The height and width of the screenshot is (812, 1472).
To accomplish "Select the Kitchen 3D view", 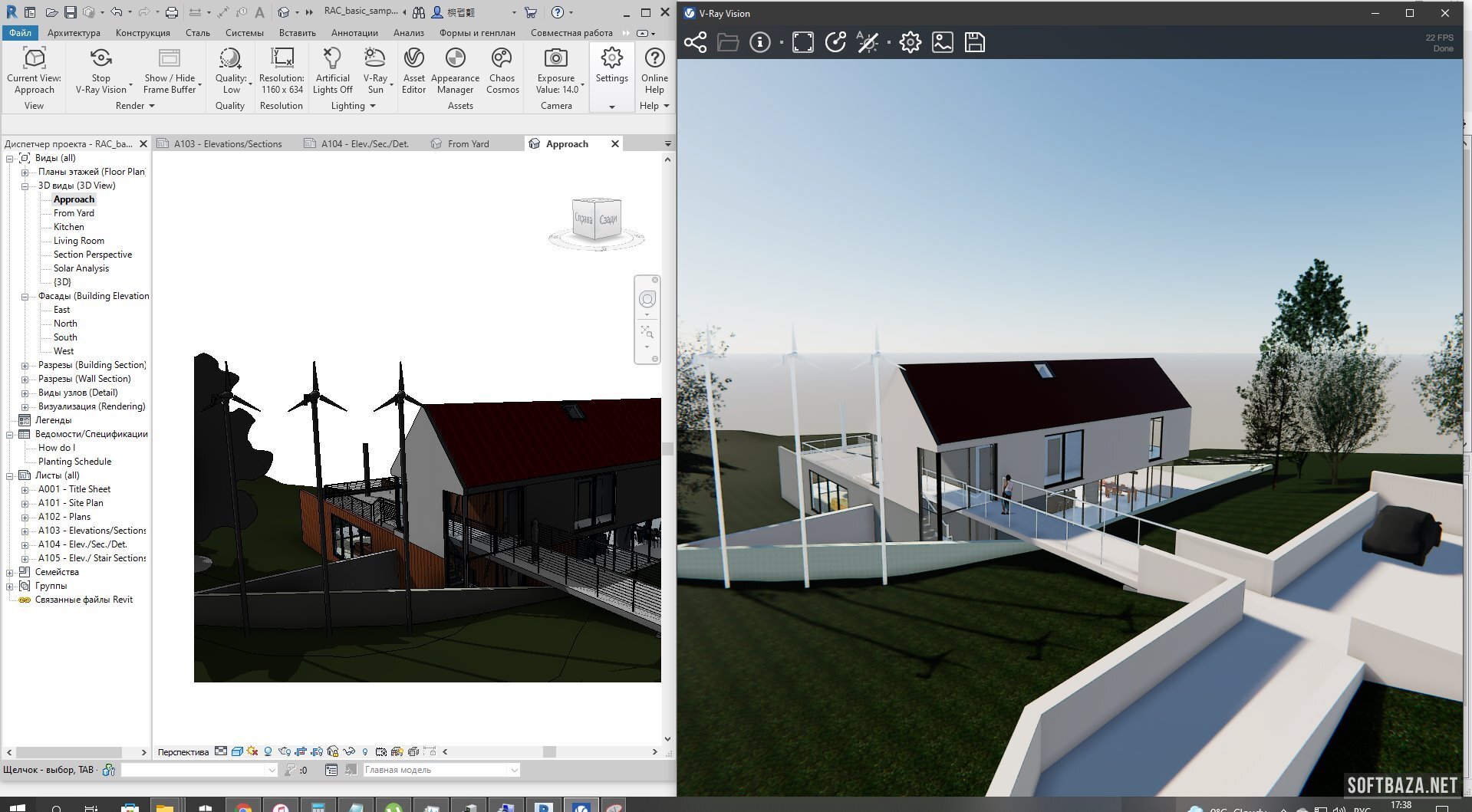I will coord(69,227).
